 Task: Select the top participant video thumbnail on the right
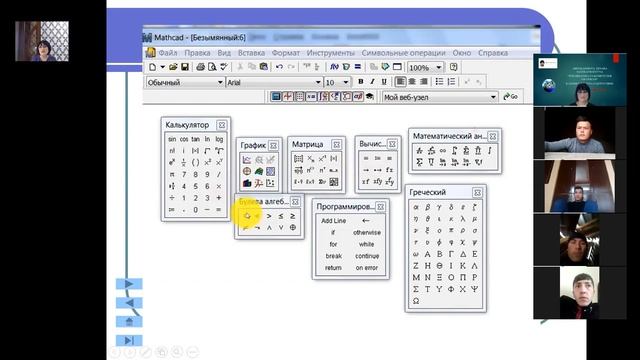(x=580, y=80)
